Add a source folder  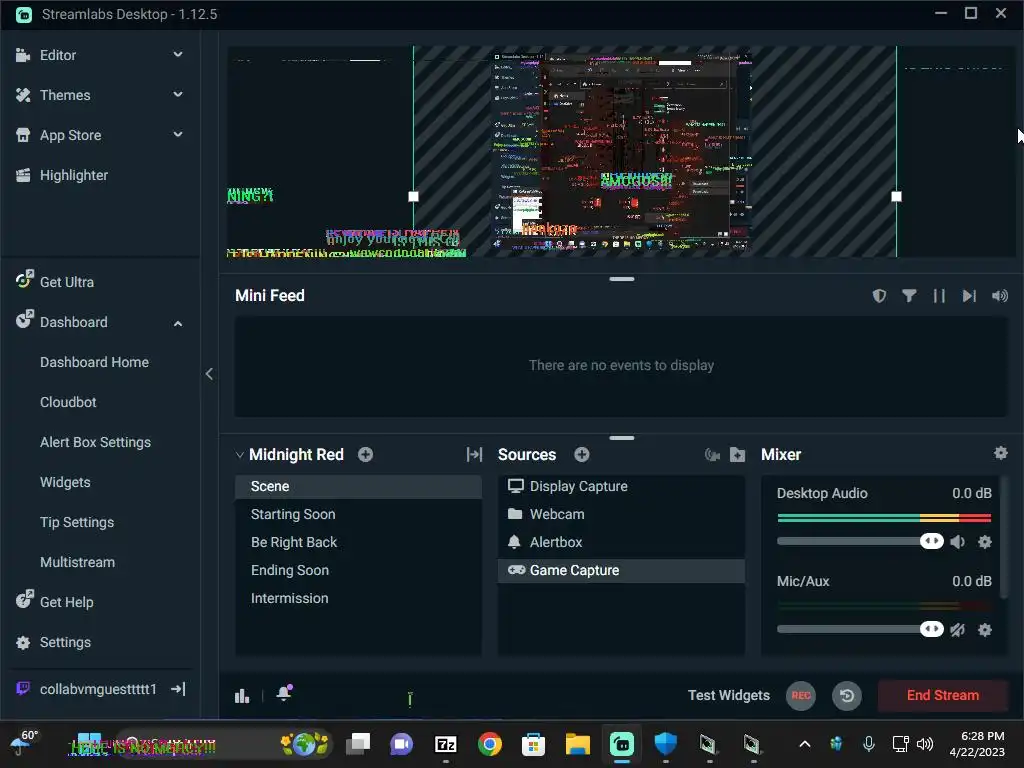coord(737,455)
